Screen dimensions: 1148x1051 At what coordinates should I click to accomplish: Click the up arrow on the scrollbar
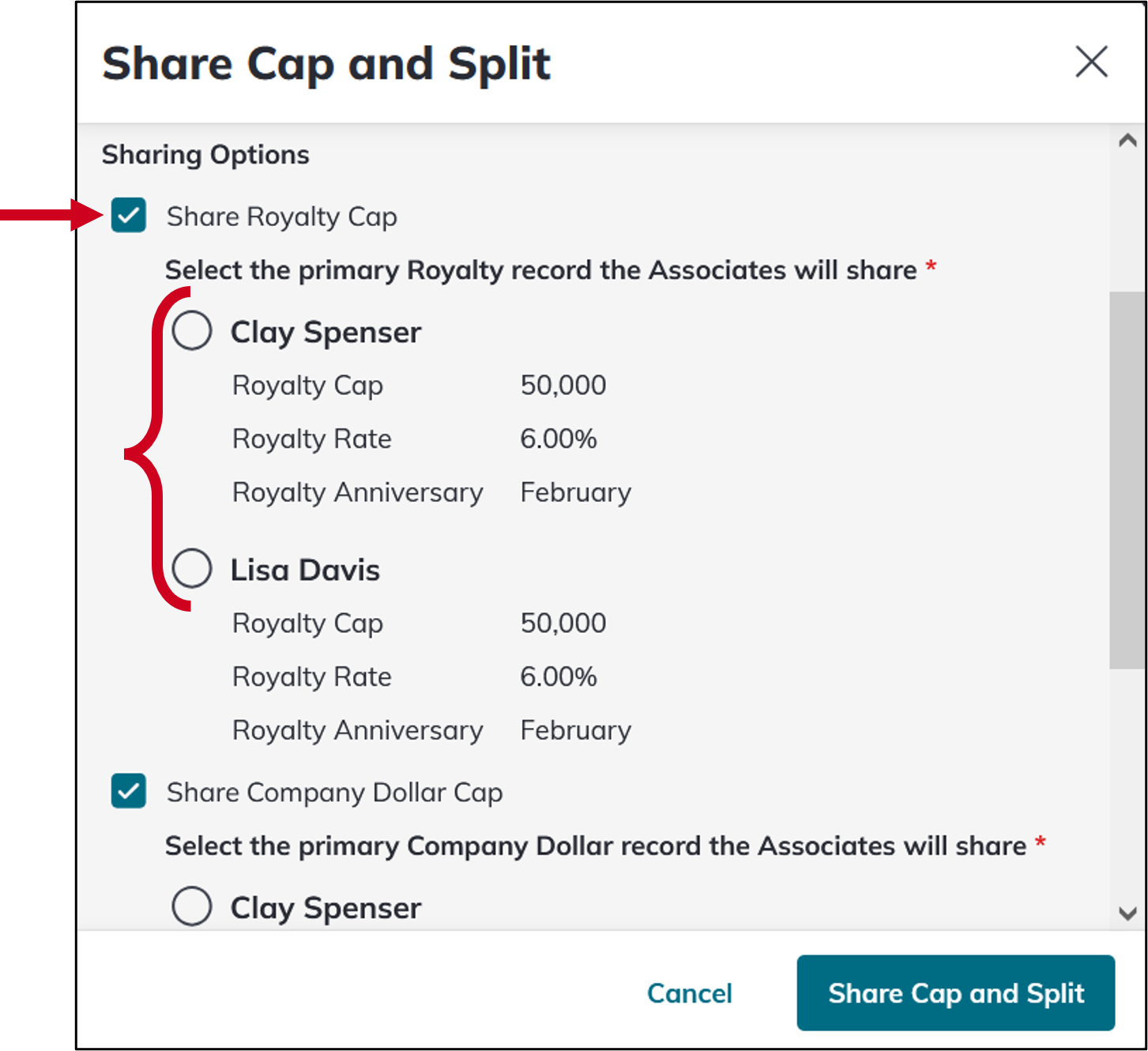click(x=1127, y=138)
